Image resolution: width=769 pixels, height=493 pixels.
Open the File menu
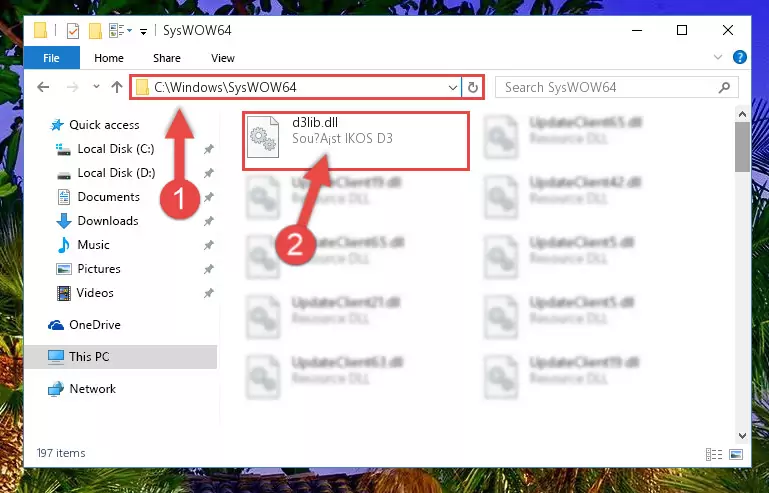(51, 58)
